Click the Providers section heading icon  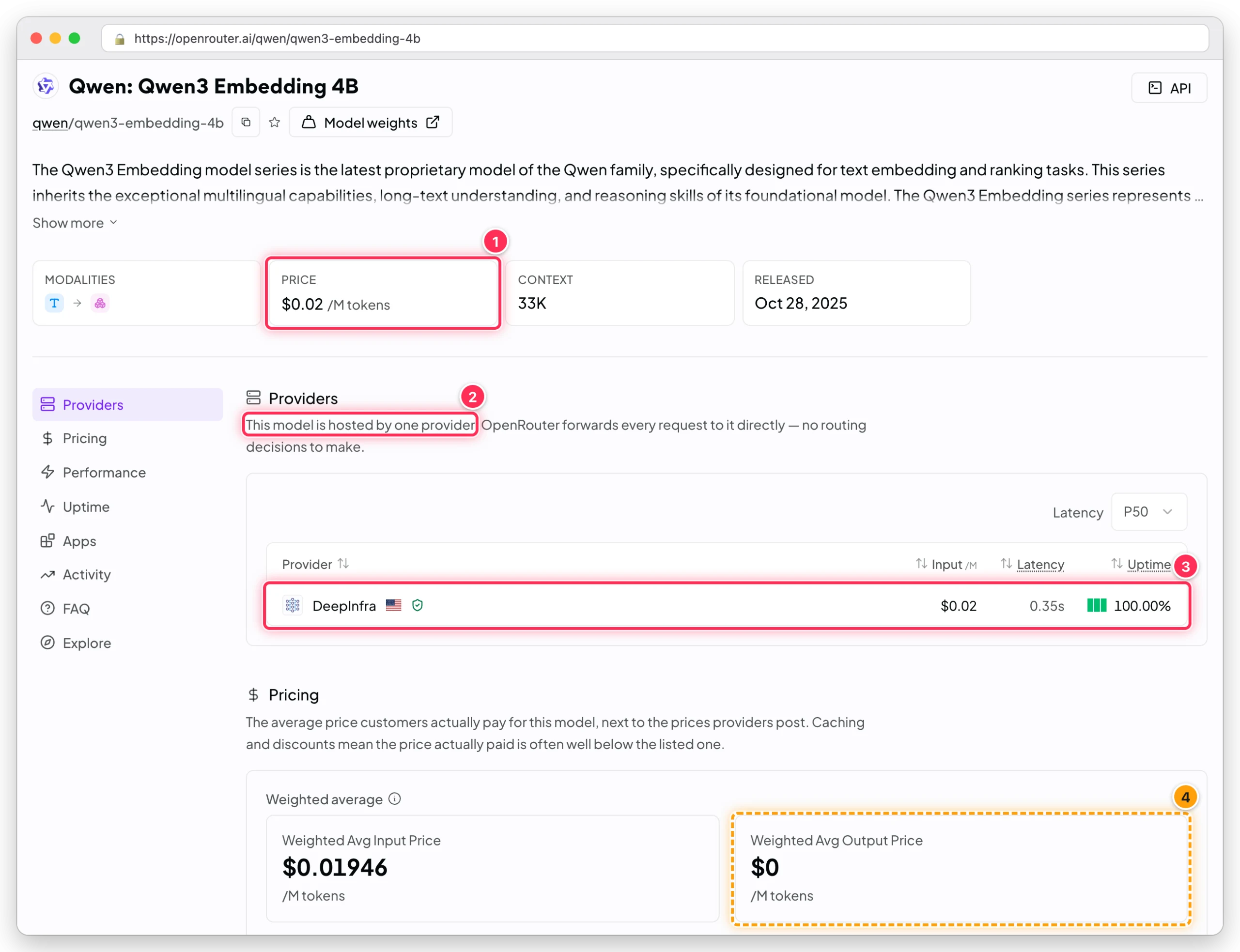253,398
